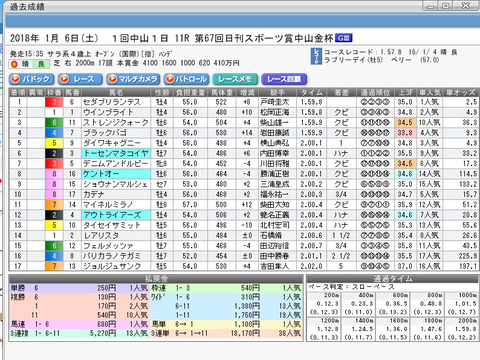Click the 単勝 payout row 250円
Screen dimensions: 480x360
coord(79,288)
